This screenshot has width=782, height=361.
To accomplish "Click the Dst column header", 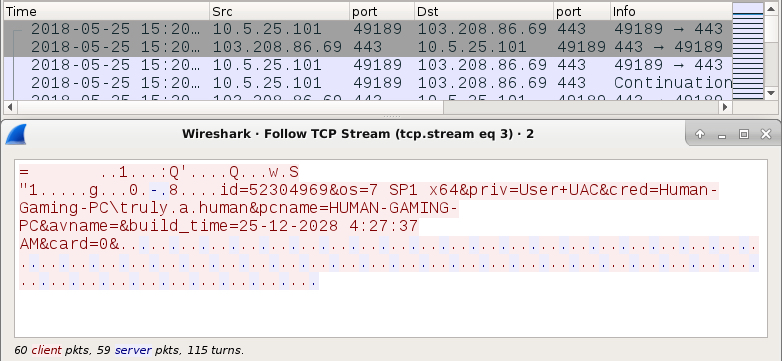I will [x=484, y=11].
